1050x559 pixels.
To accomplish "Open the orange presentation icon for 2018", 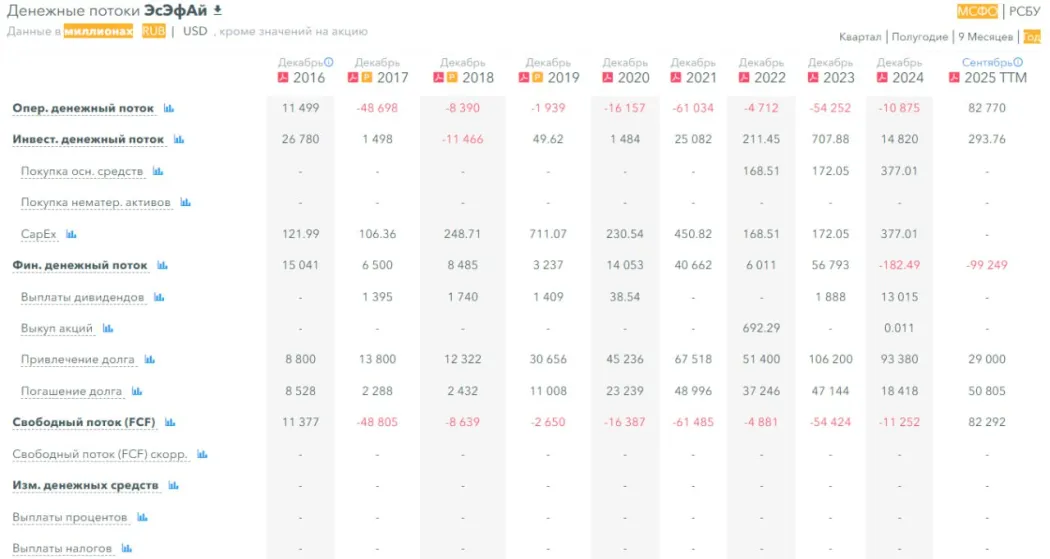I will coord(452,78).
